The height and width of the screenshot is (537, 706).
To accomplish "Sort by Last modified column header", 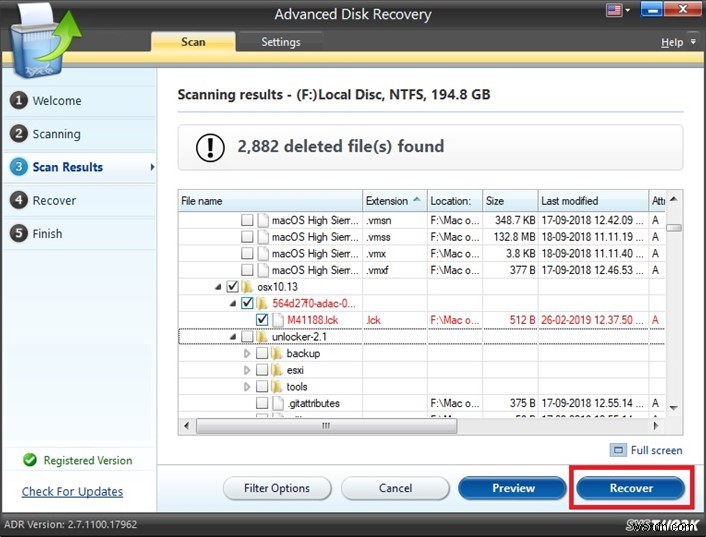I will pyautogui.click(x=593, y=201).
